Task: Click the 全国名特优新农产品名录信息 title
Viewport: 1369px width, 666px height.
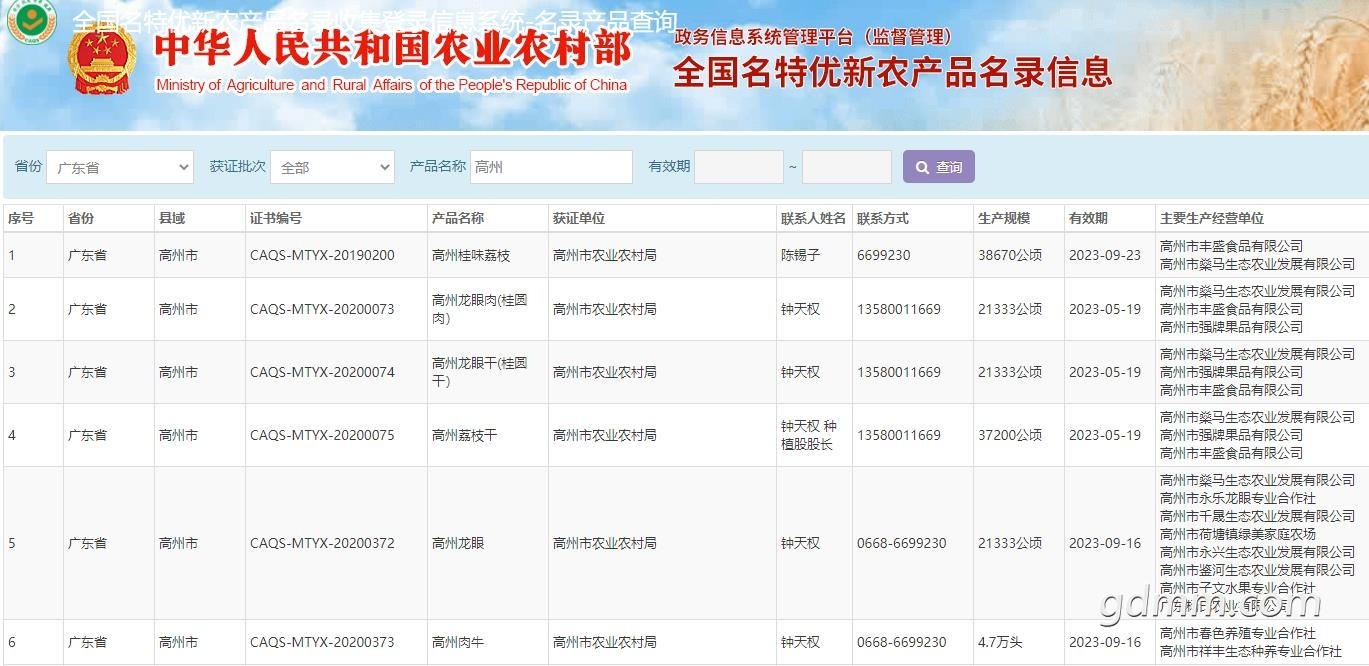Action: coord(892,72)
